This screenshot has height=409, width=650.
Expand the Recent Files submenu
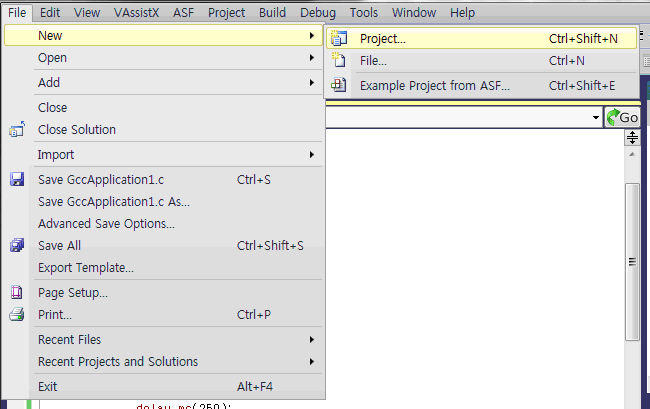point(312,340)
